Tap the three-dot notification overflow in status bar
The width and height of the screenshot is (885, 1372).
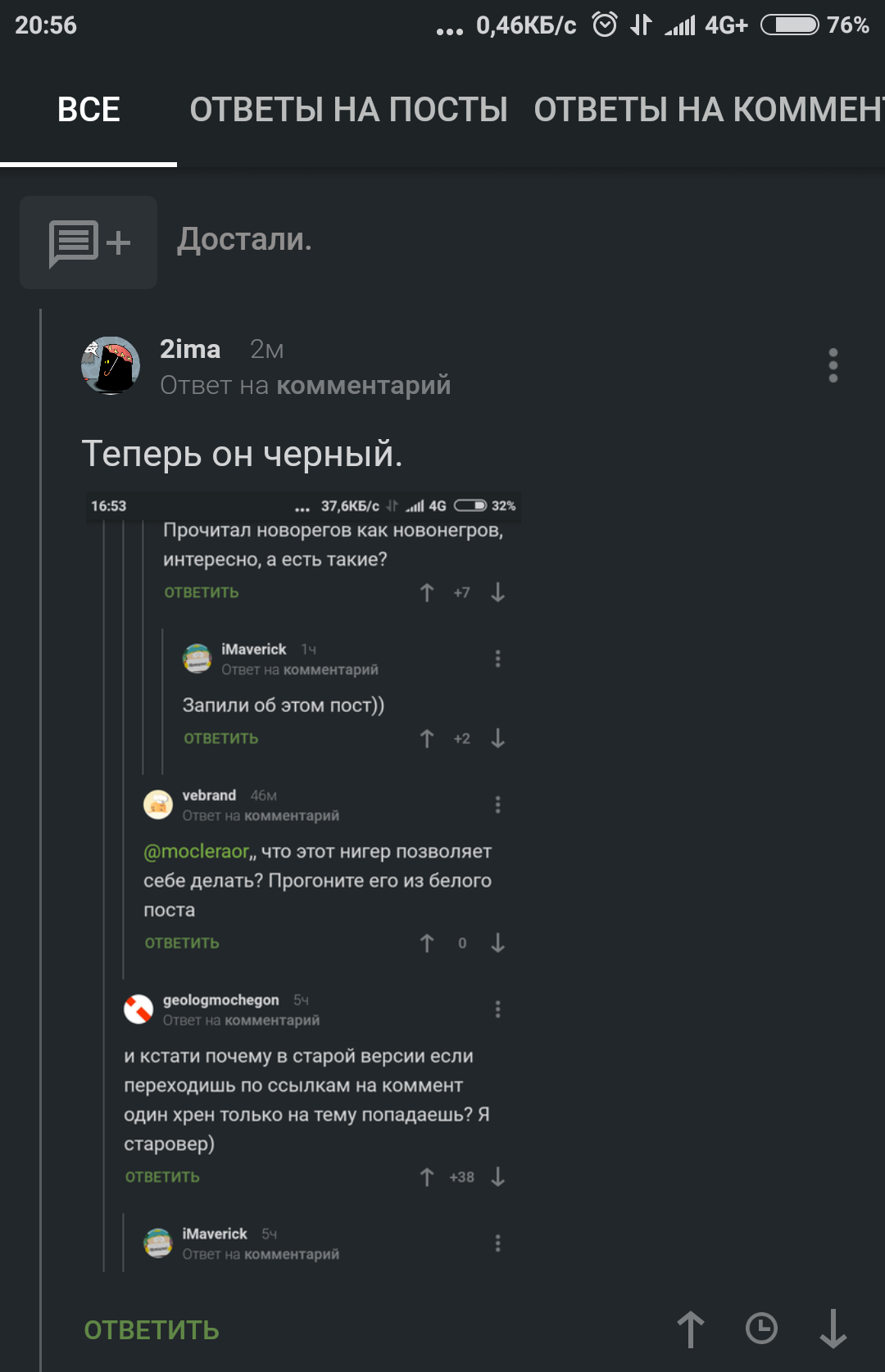pos(449,31)
